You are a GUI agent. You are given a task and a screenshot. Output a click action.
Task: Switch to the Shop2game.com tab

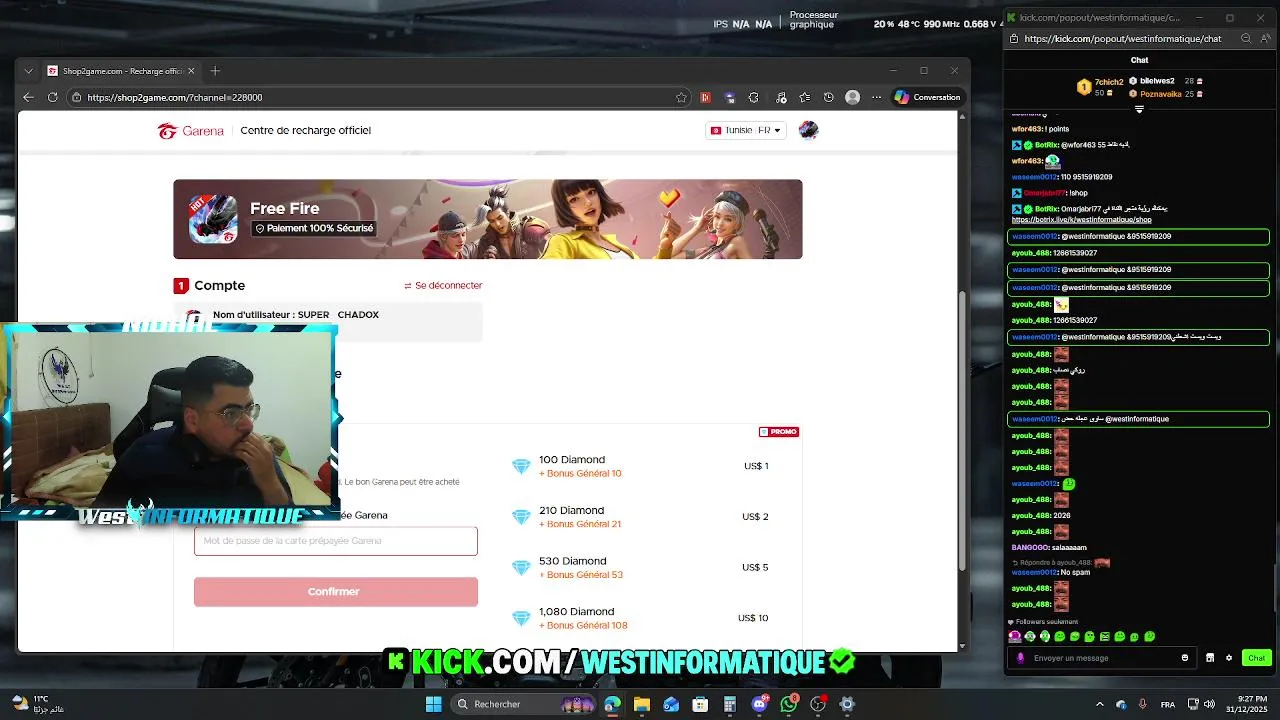(x=120, y=71)
